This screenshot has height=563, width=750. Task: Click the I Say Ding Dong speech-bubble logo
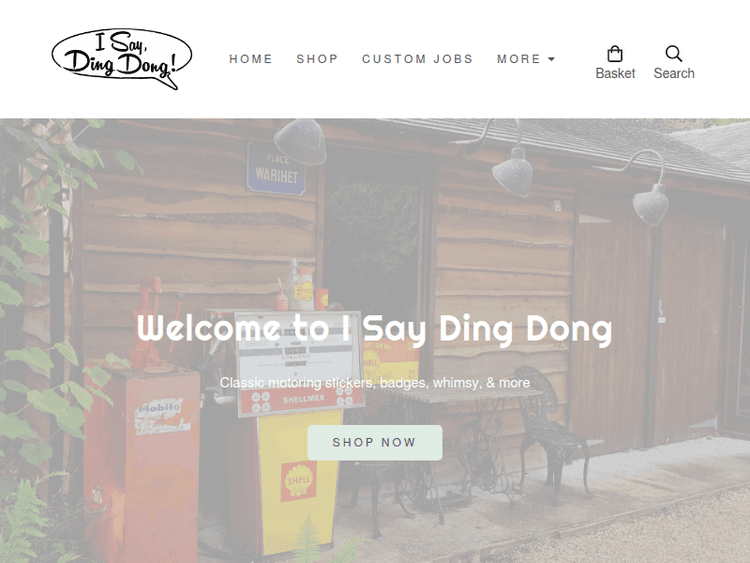point(122,59)
